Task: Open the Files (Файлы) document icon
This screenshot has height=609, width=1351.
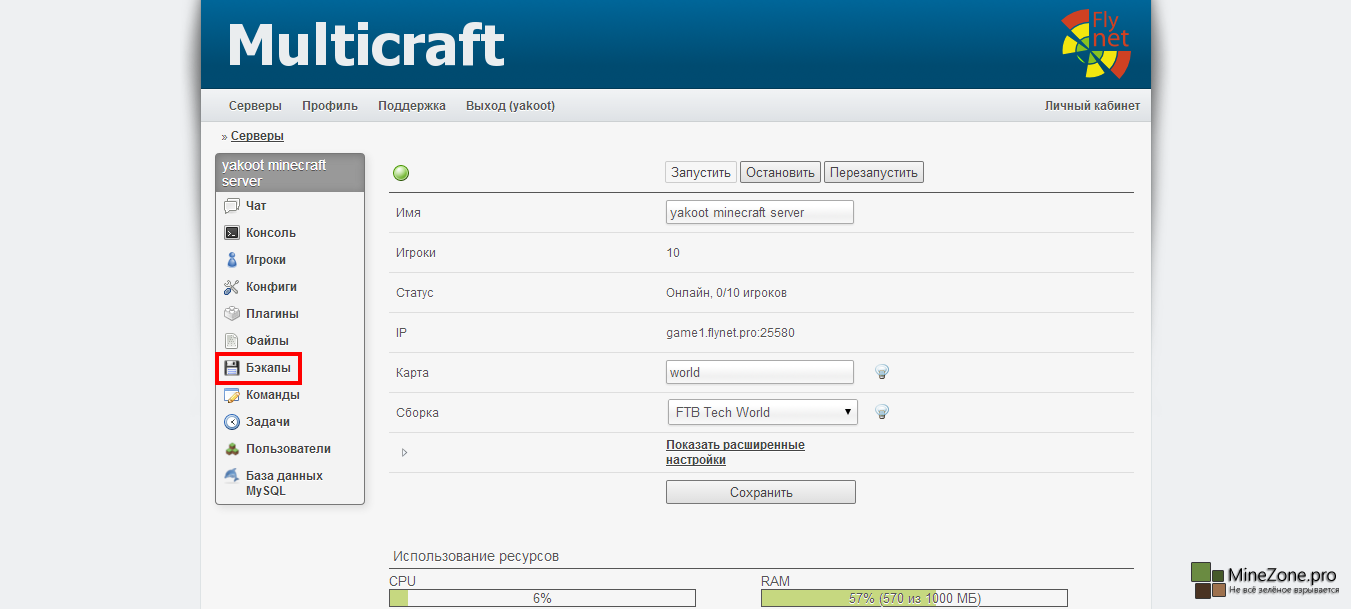Action: click(232, 341)
